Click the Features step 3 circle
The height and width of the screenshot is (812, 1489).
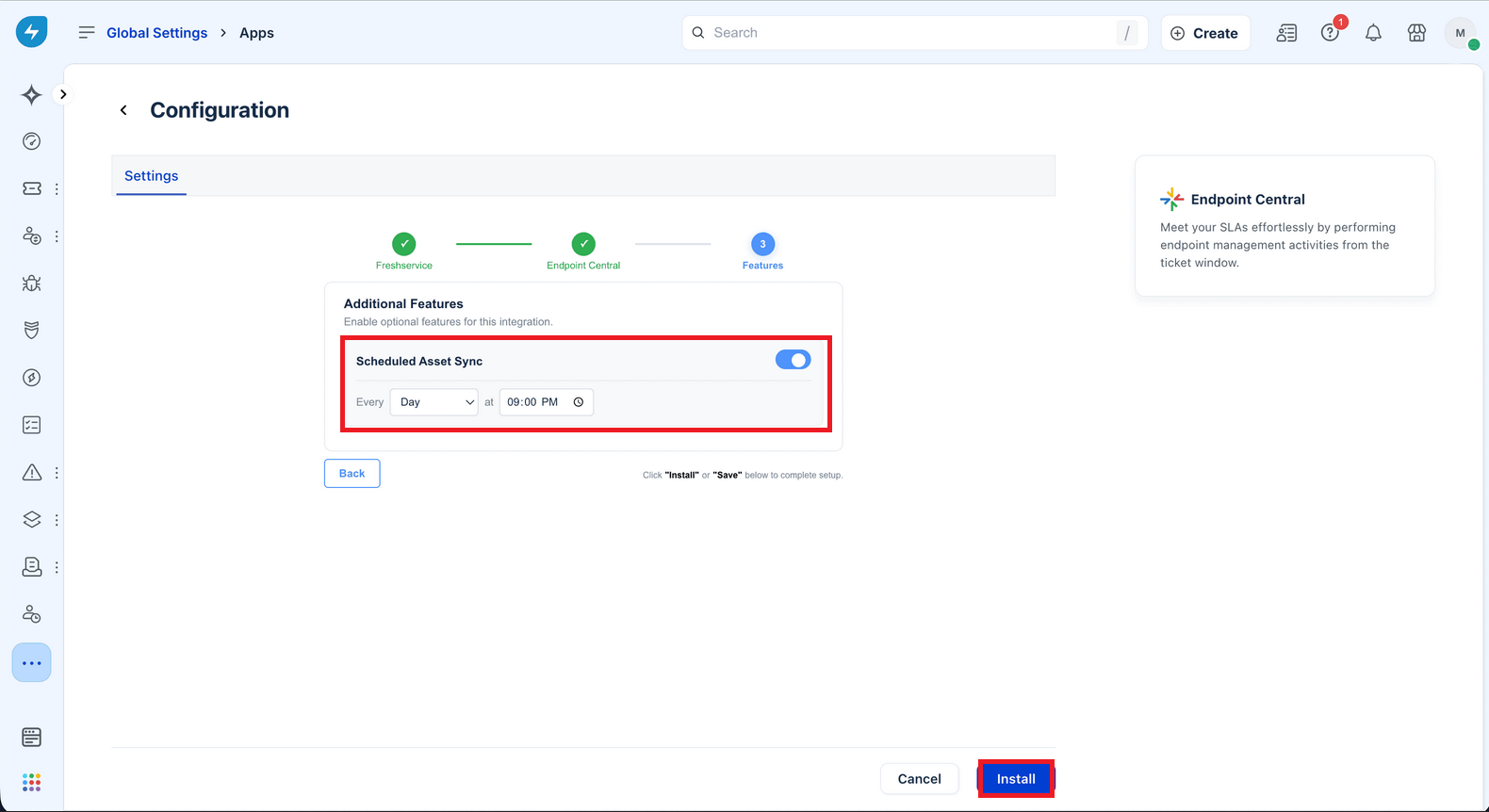tap(762, 244)
